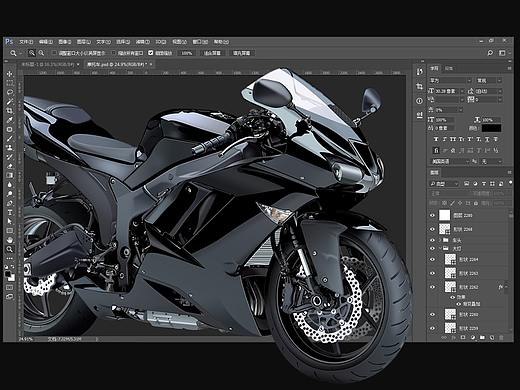
Task: Switch to the 段落 (Paragraph) panel tab
Action: 449,68
